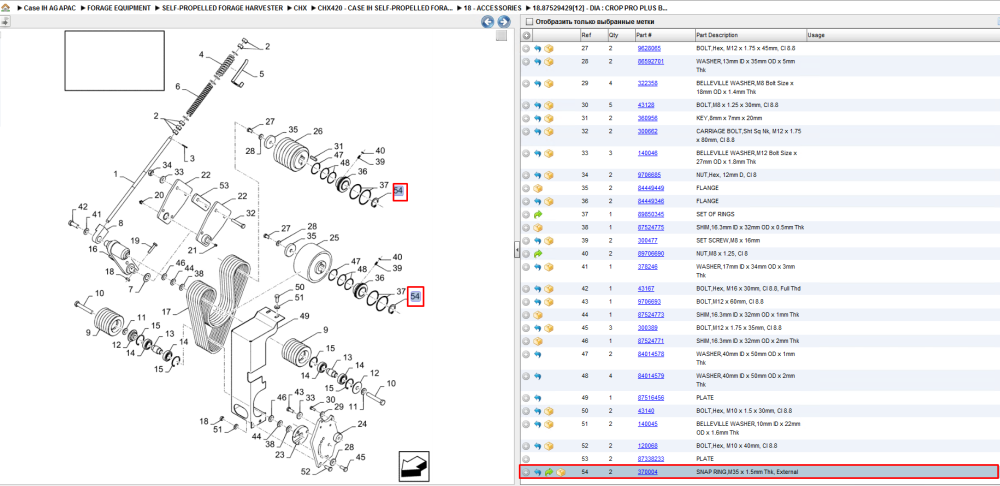Click the blue arrow icon in Ref 54 row
The height and width of the screenshot is (486, 1000).
tap(538, 472)
